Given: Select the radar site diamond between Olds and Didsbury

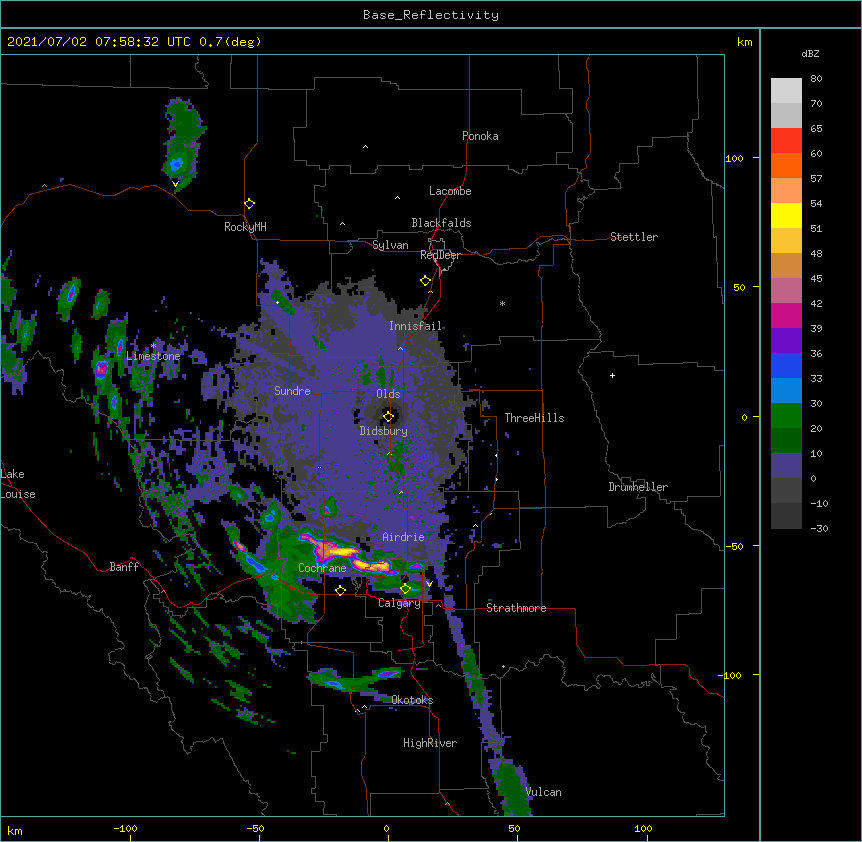Looking at the screenshot, I should (388, 416).
